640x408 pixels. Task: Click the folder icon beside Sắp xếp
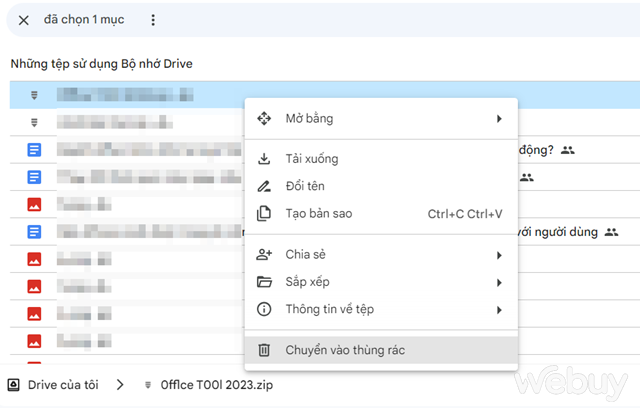click(264, 282)
